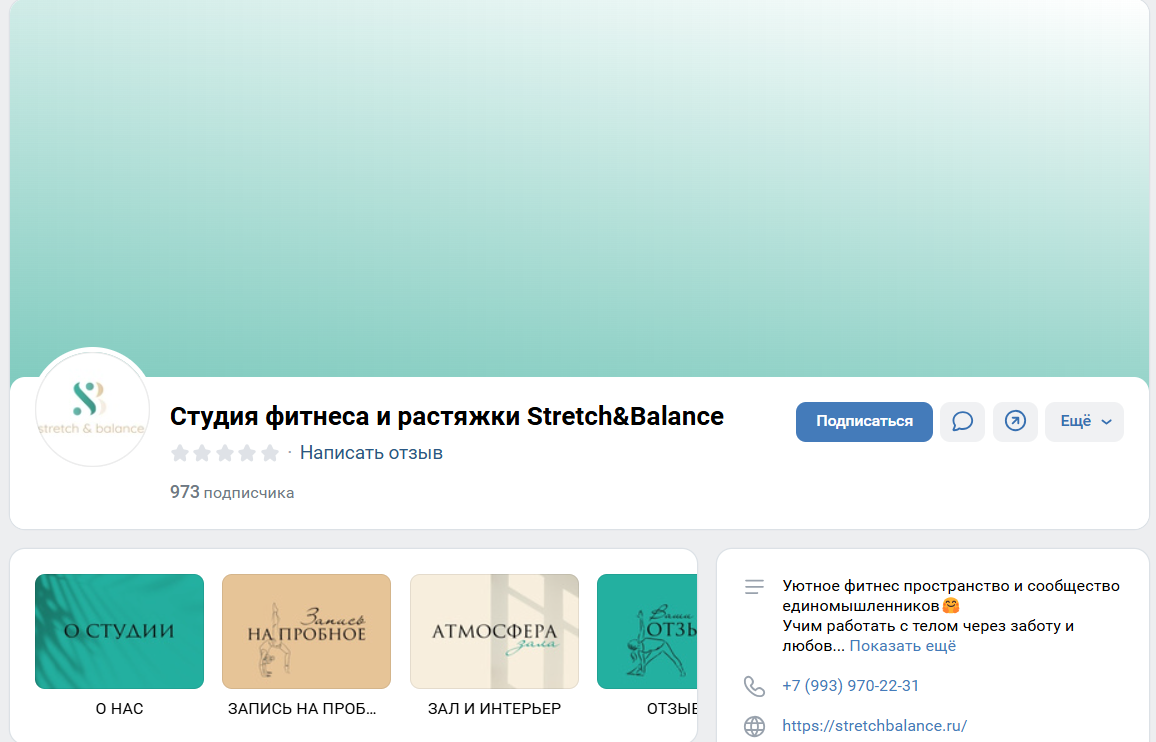Viewport: 1156px width, 742px height.
Task: Click the community title Студия фитнеса и растяжки
Action: 447,417
